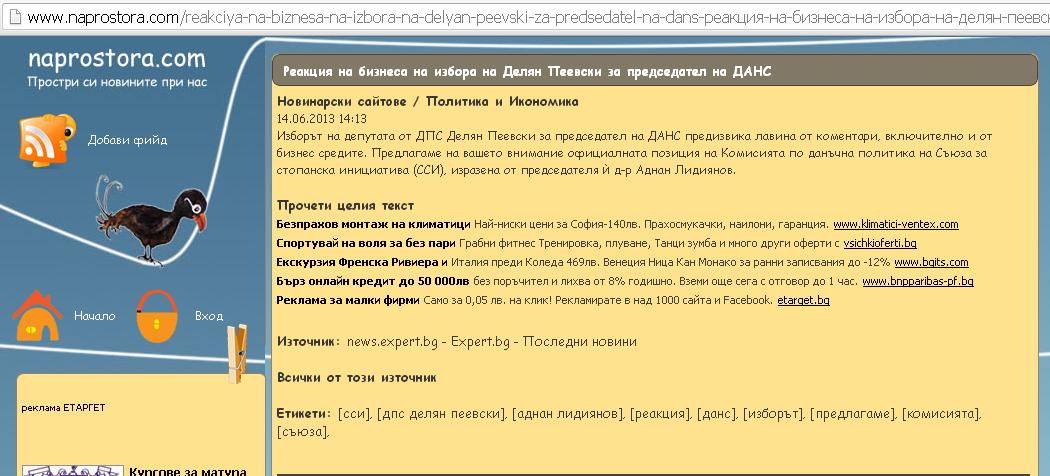Image resolution: width=1050 pixels, height=476 pixels.
Task: Open the vsichkioferti.bg ad link
Action: click(x=880, y=243)
